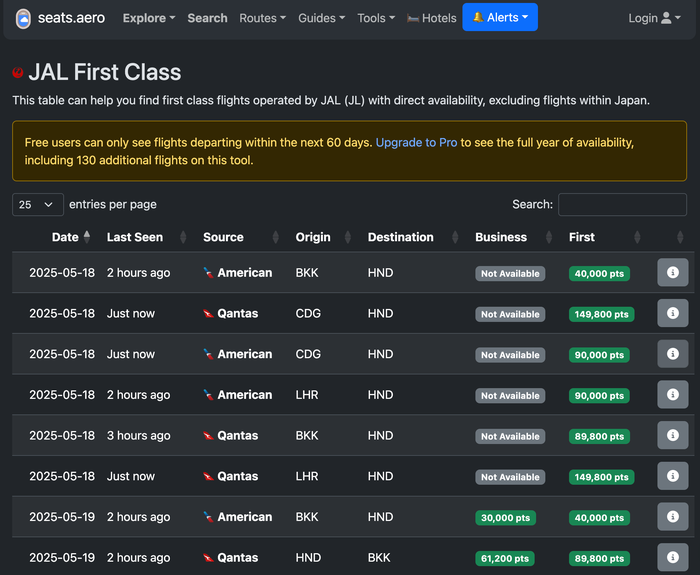Open info for BKK to HND 2025-05-18 American row
This screenshot has height=575, width=700.
pyautogui.click(x=672, y=272)
